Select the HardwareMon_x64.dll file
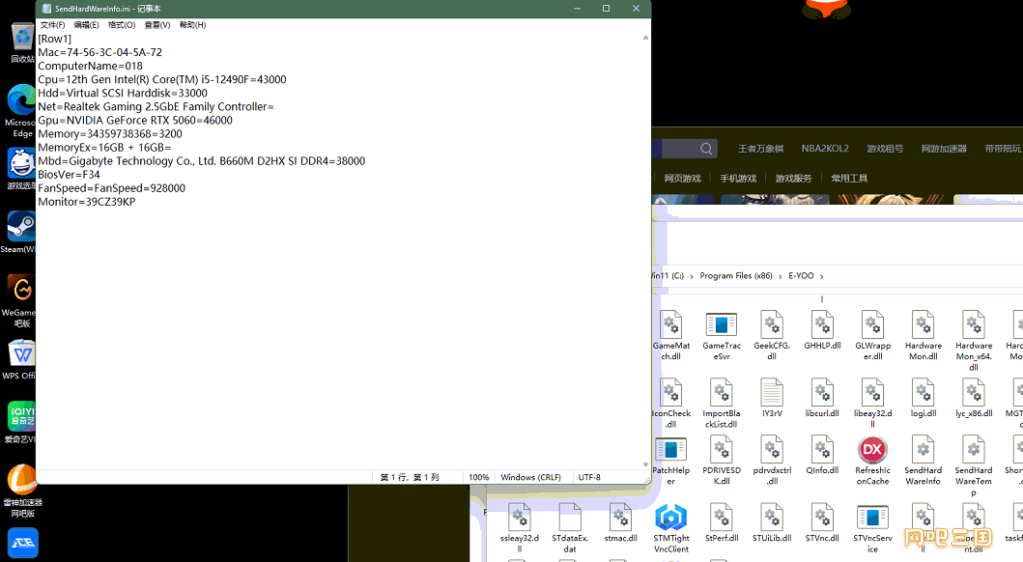 pos(973,341)
